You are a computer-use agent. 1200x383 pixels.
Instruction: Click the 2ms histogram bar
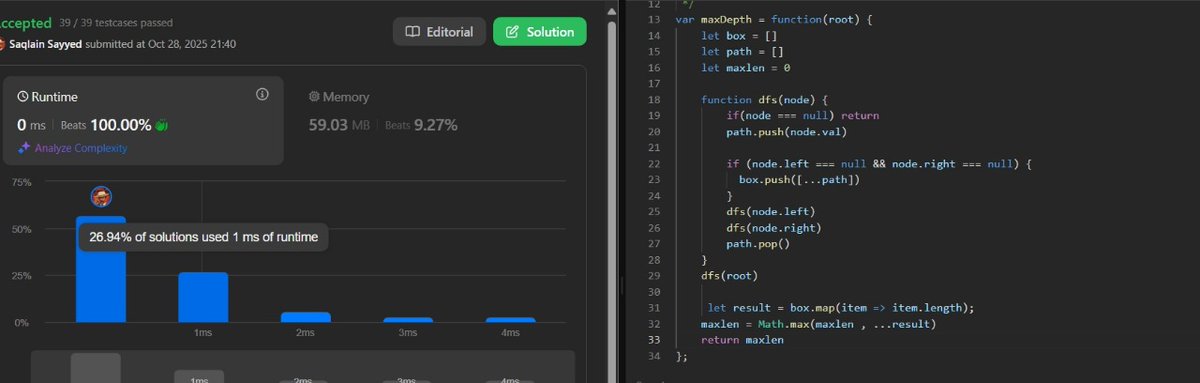tap(305, 317)
